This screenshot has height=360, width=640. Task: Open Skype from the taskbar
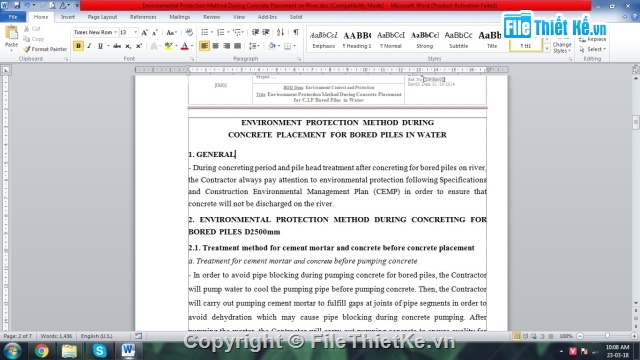click(x=99, y=351)
